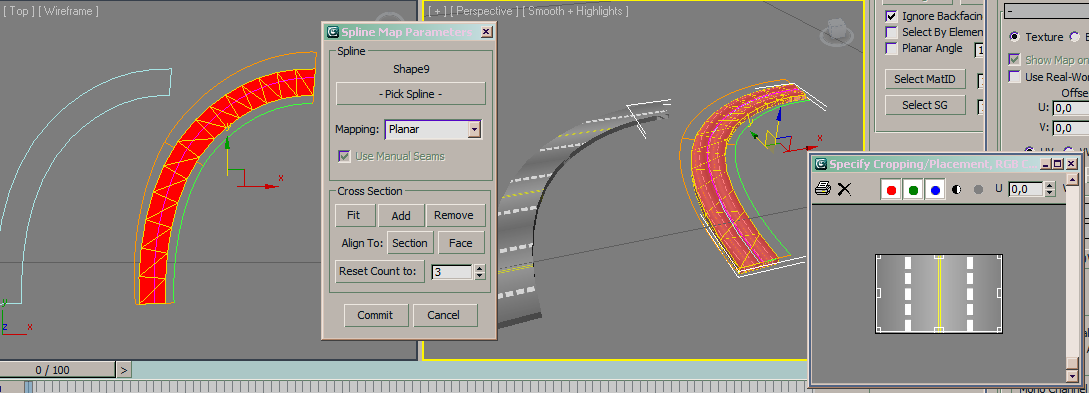The height and width of the screenshot is (393, 1089).
Task: Toggle the blue channel display
Action: tap(936, 190)
